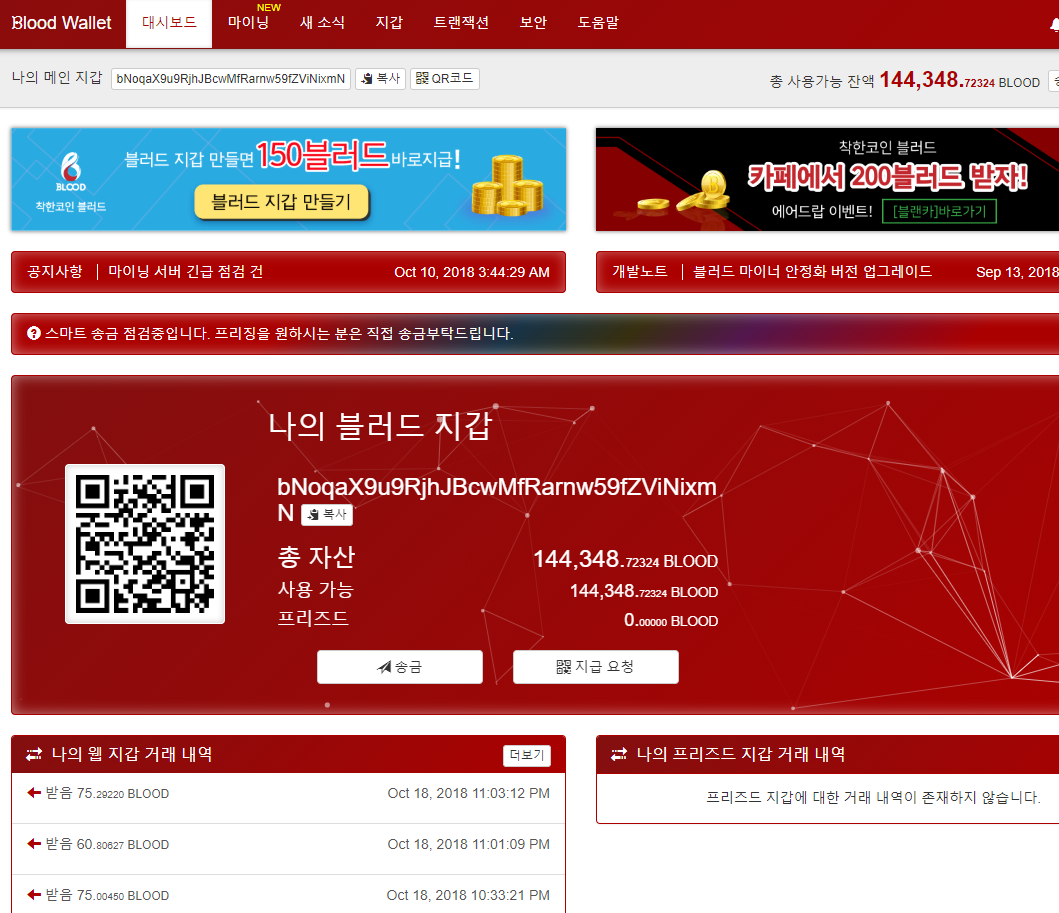Open the Blood Wallet logo home link

(x=61, y=23)
